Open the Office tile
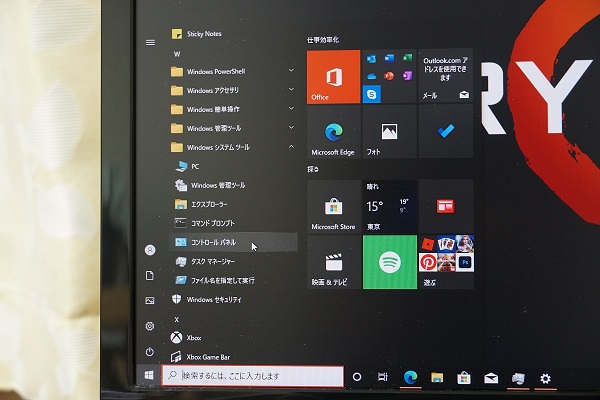The width and height of the screenshot is (600, 400). tap(333, 77)
